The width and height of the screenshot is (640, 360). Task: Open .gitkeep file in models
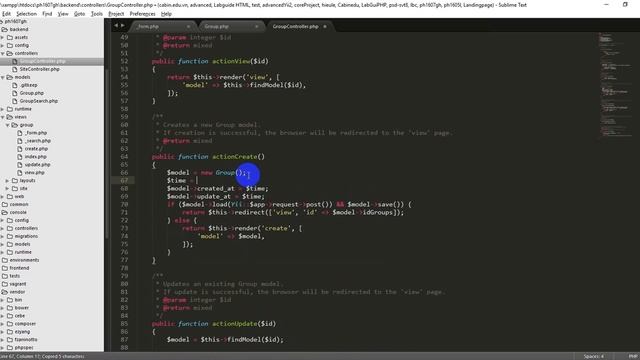[x=29, y=85]
